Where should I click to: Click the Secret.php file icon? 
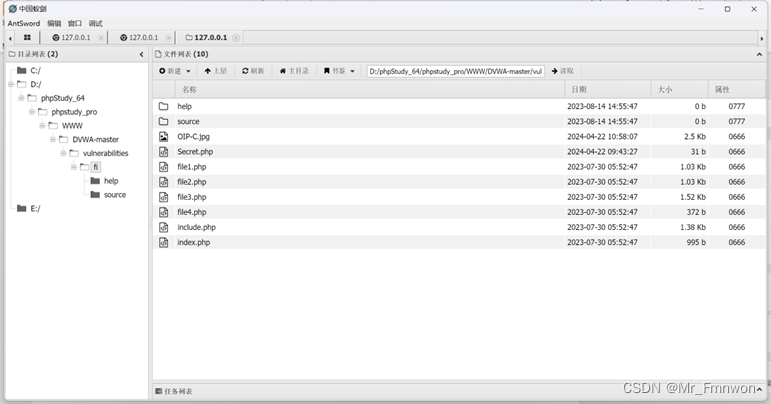(x=164, y=152)
